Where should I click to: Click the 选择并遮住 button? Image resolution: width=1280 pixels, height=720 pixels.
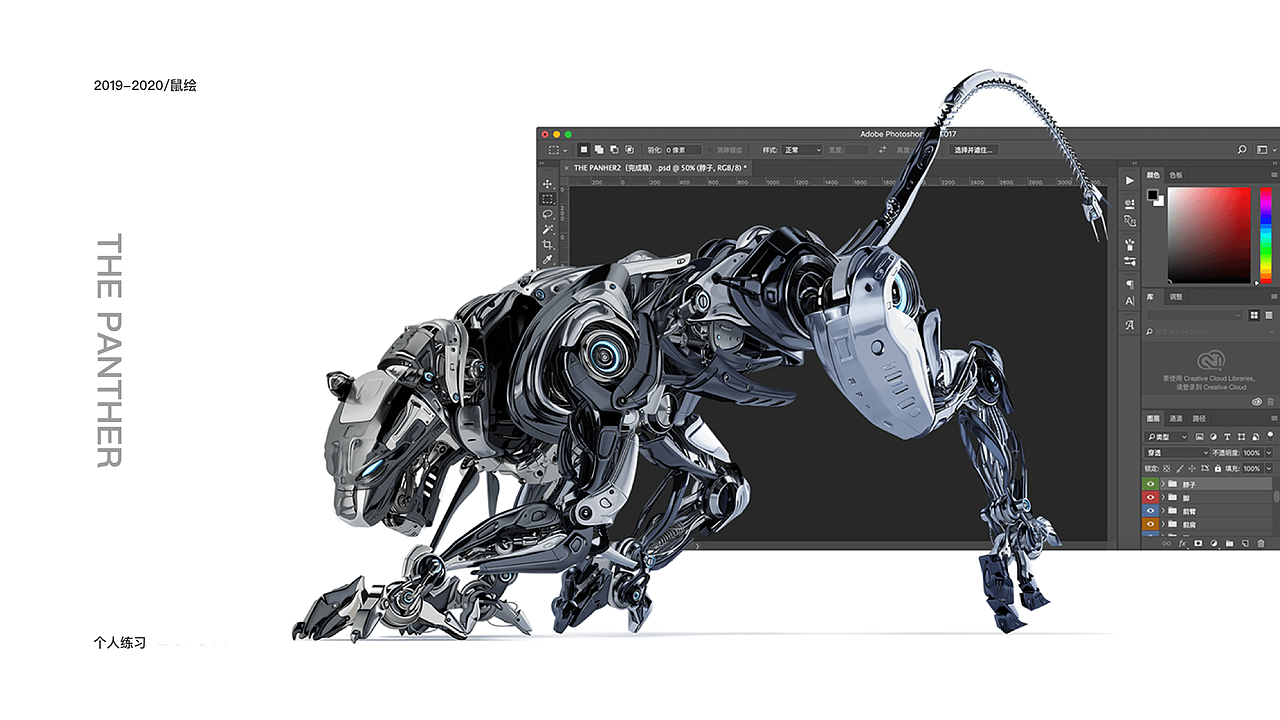[974, 149]
